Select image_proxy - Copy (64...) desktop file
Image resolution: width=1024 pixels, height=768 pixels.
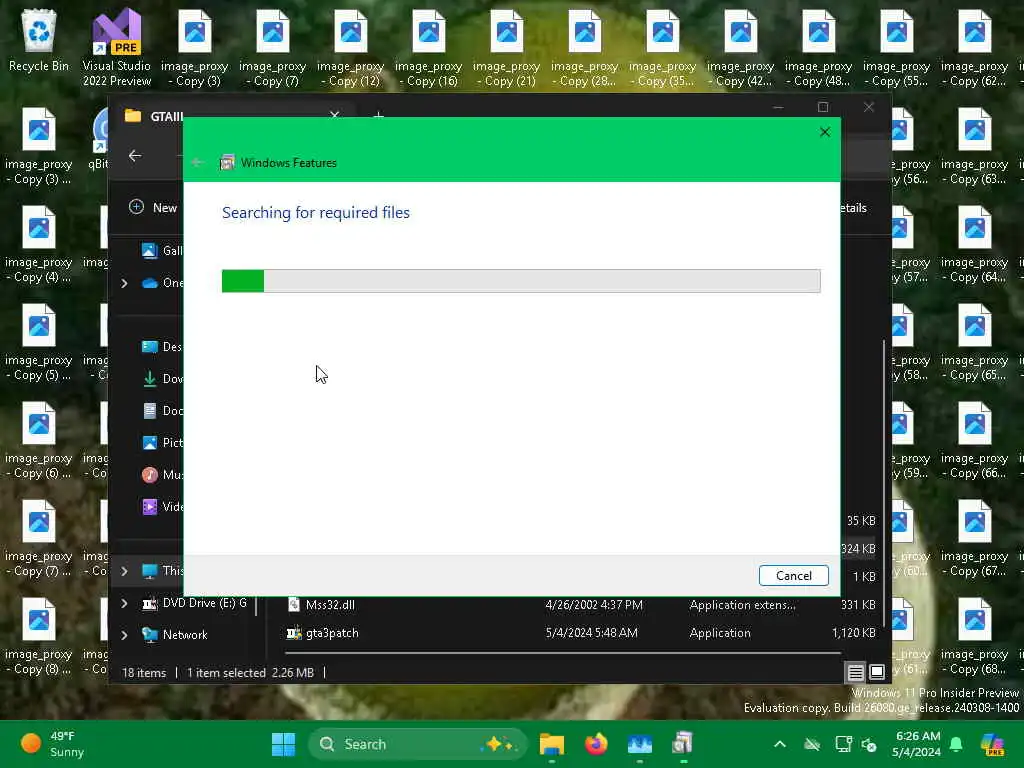[975, 244]
